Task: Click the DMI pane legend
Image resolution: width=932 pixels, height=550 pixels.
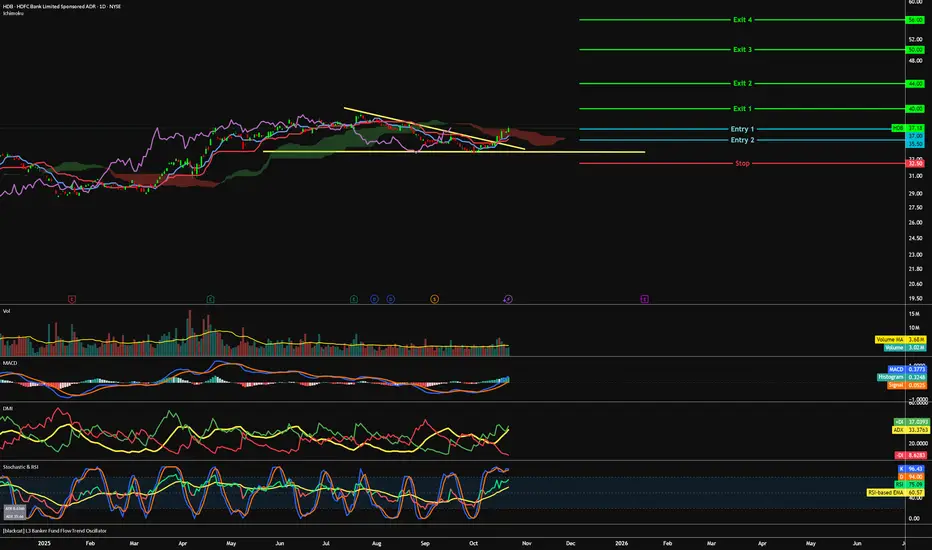Action: 8,408
